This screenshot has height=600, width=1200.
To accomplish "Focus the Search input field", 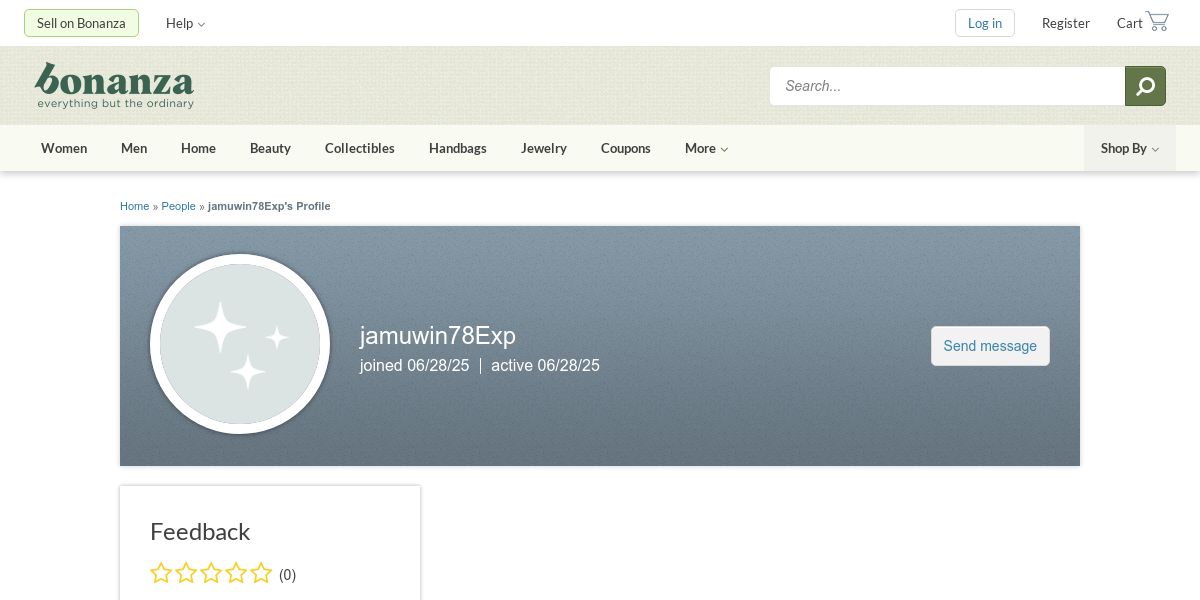I will coord(947,86).
